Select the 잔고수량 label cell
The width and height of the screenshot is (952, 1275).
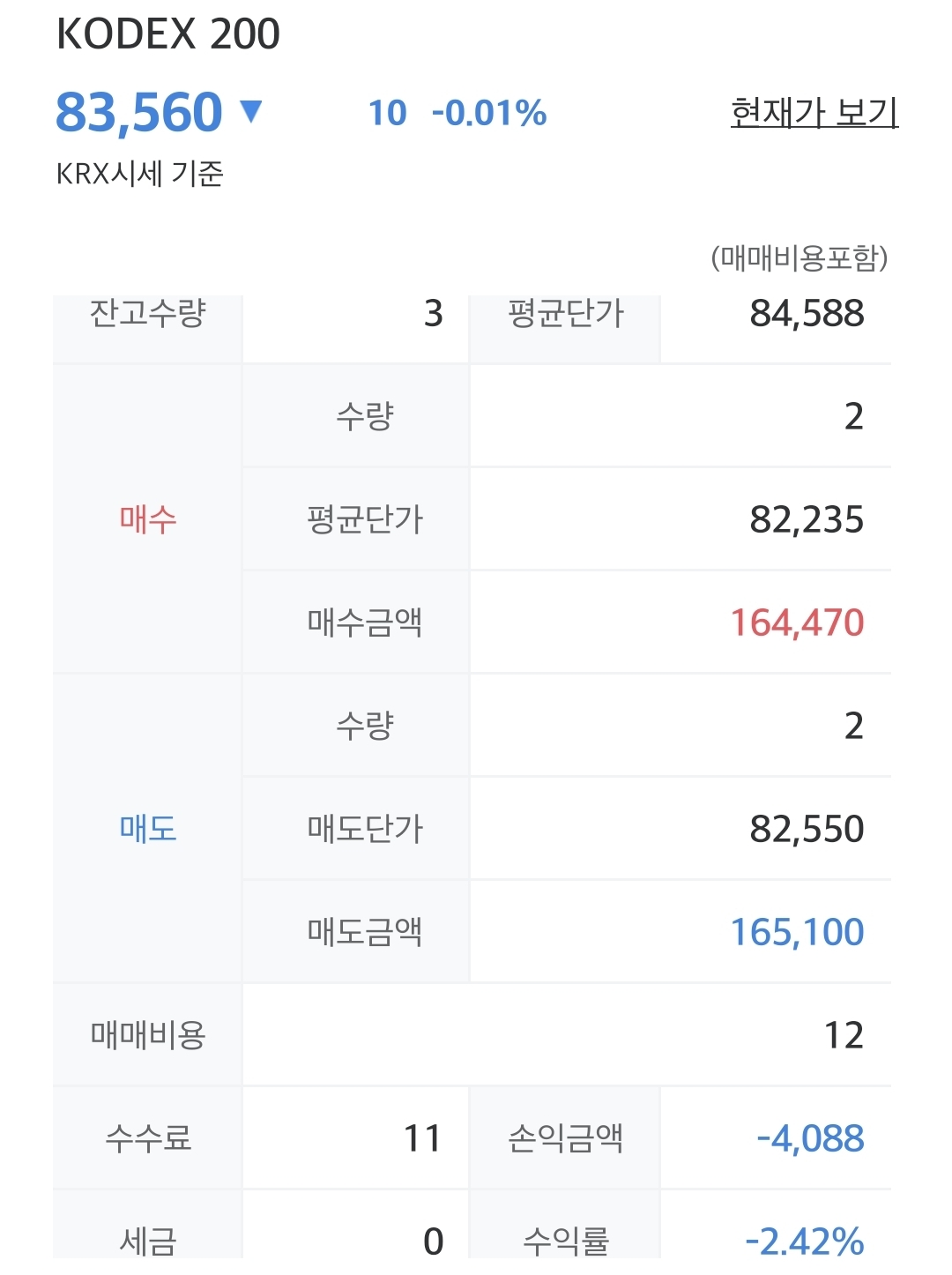(x=147, y=314)
